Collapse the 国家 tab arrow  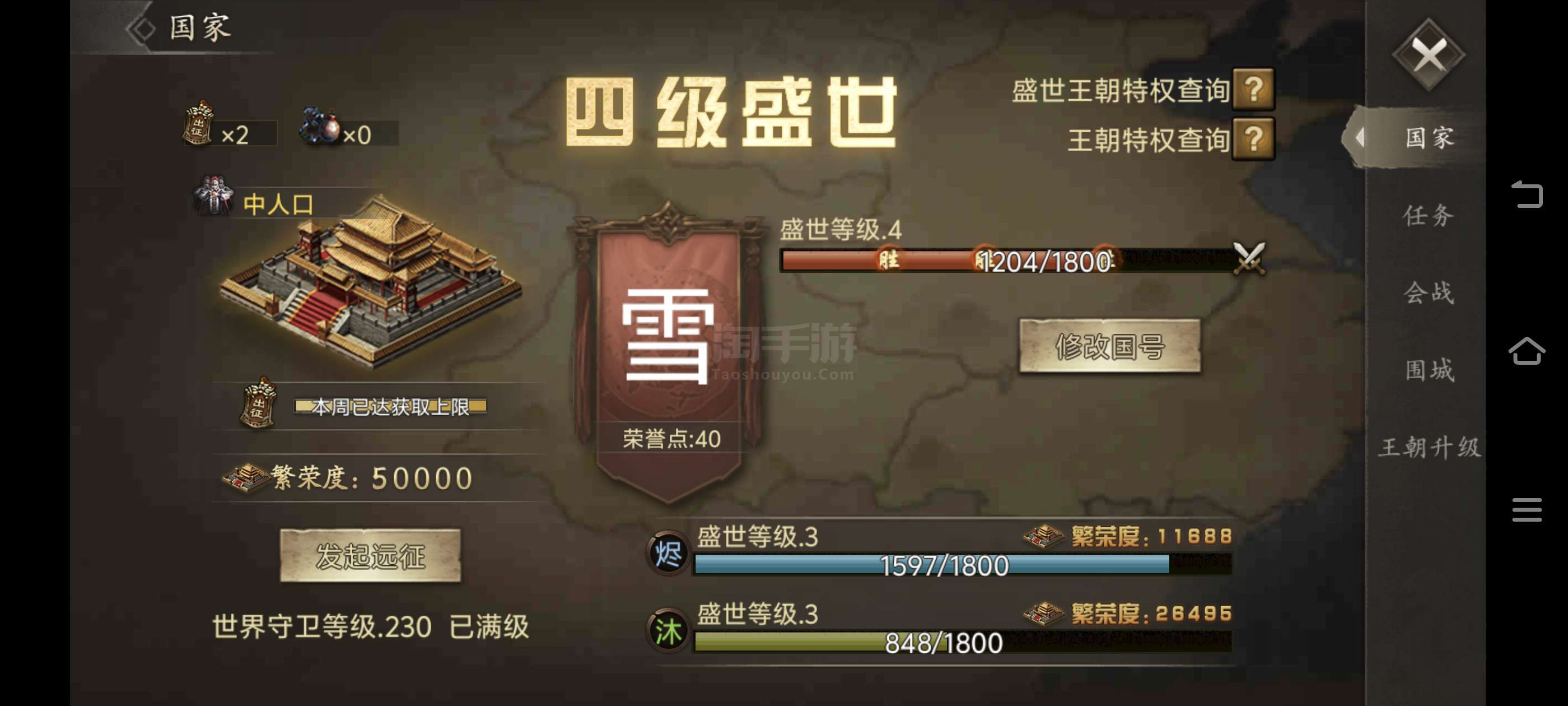pos(1360,138)
